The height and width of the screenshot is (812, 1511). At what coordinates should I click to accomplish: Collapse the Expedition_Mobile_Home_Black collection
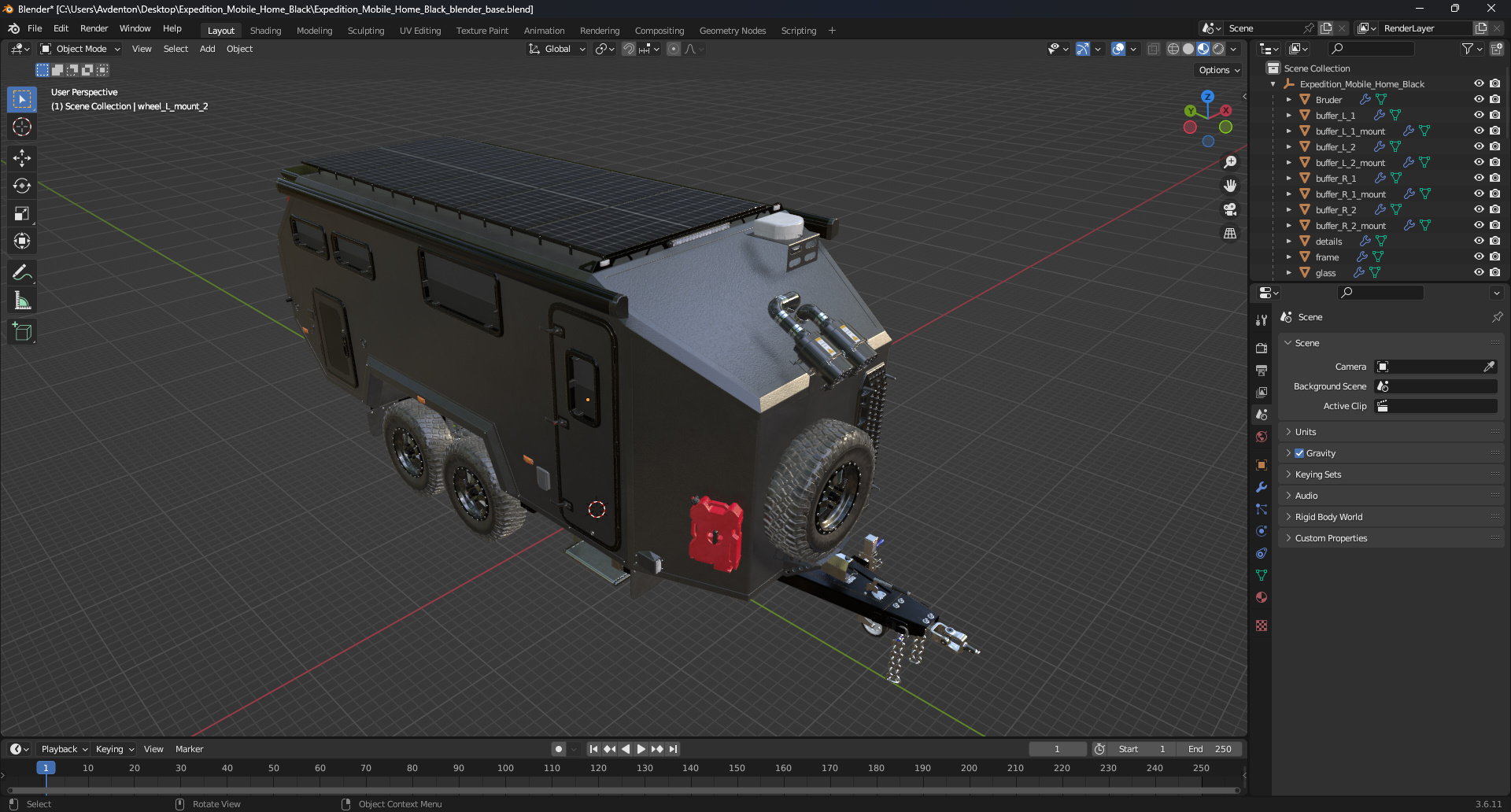pos(1273,84)
